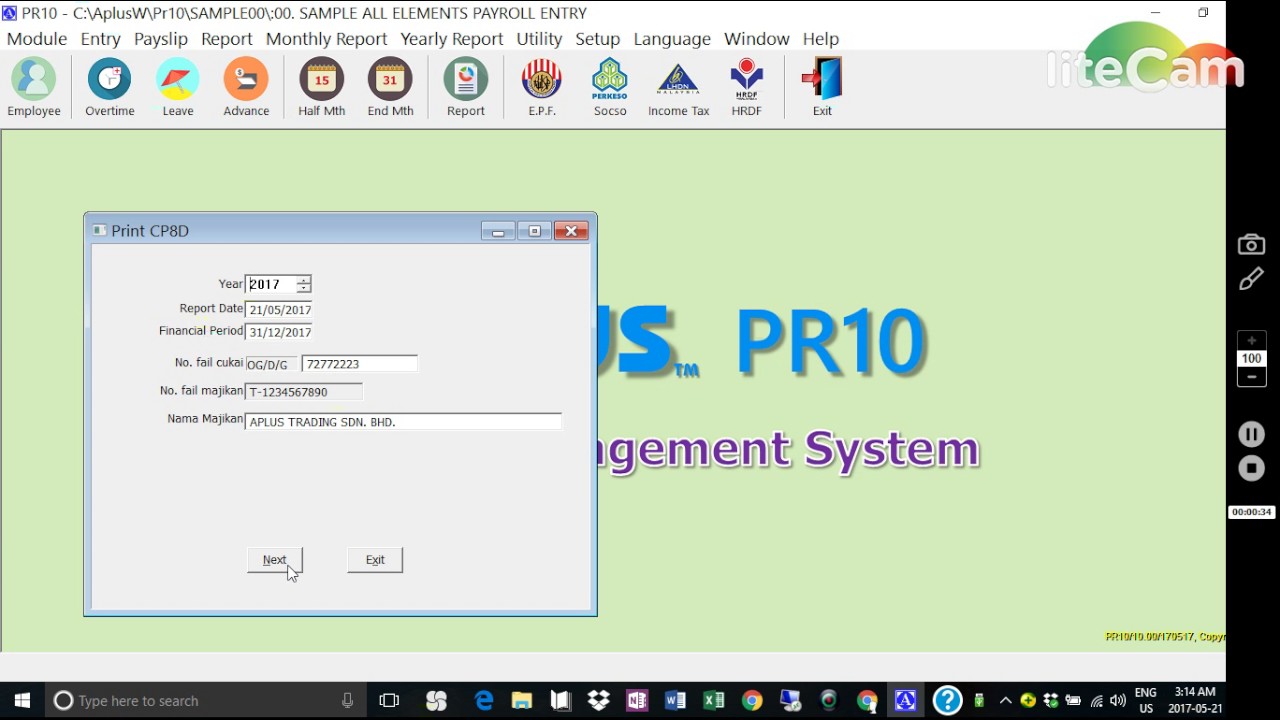The image size is (1280, 720).
Task: Decrease liteCam zoom with minus button
Action: (1251, 377)
